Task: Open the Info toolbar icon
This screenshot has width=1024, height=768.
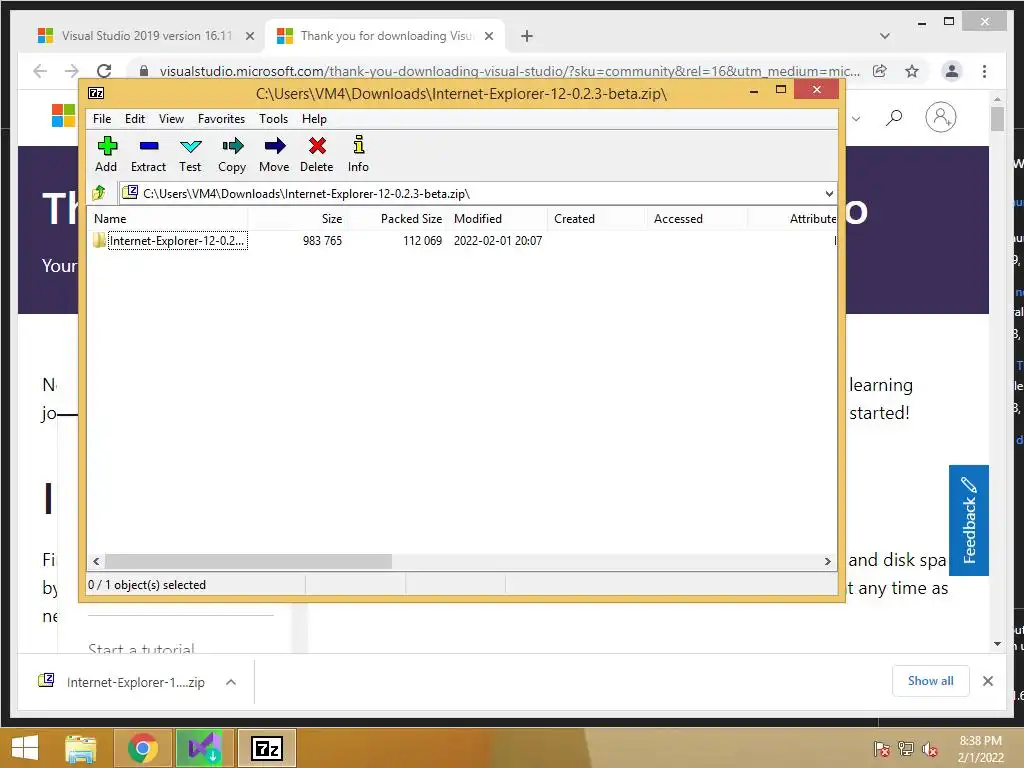Action: tap(358, 154)
